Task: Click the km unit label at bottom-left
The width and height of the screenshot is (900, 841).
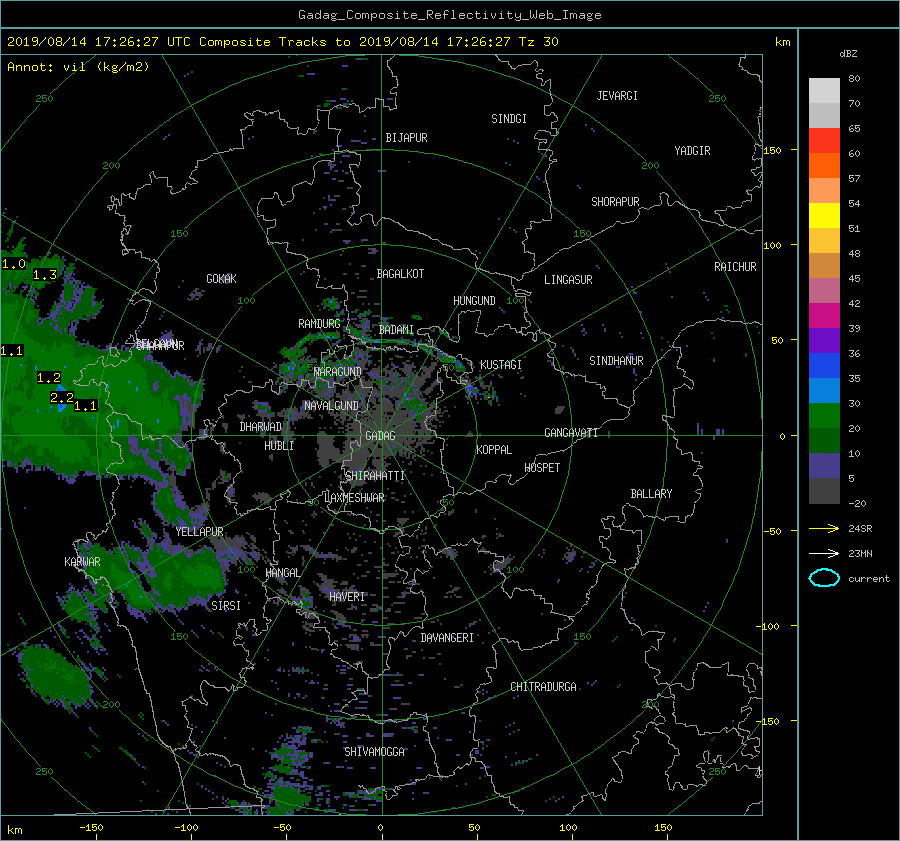Action: point(15,830)
